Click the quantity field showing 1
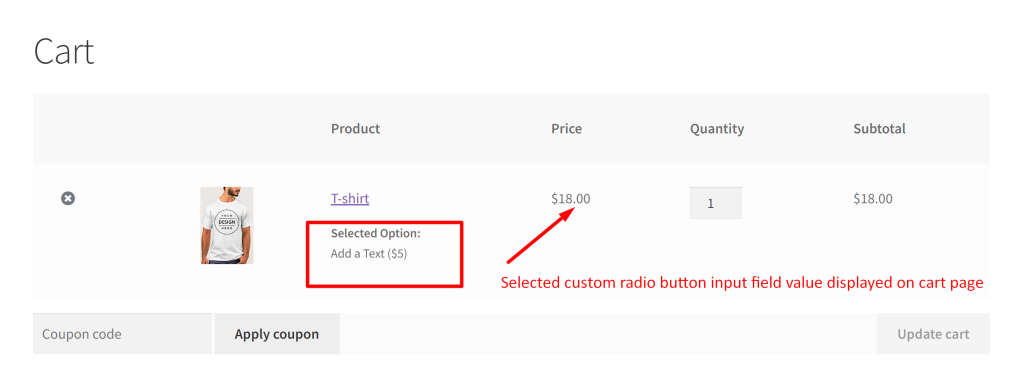 point(716,203)
